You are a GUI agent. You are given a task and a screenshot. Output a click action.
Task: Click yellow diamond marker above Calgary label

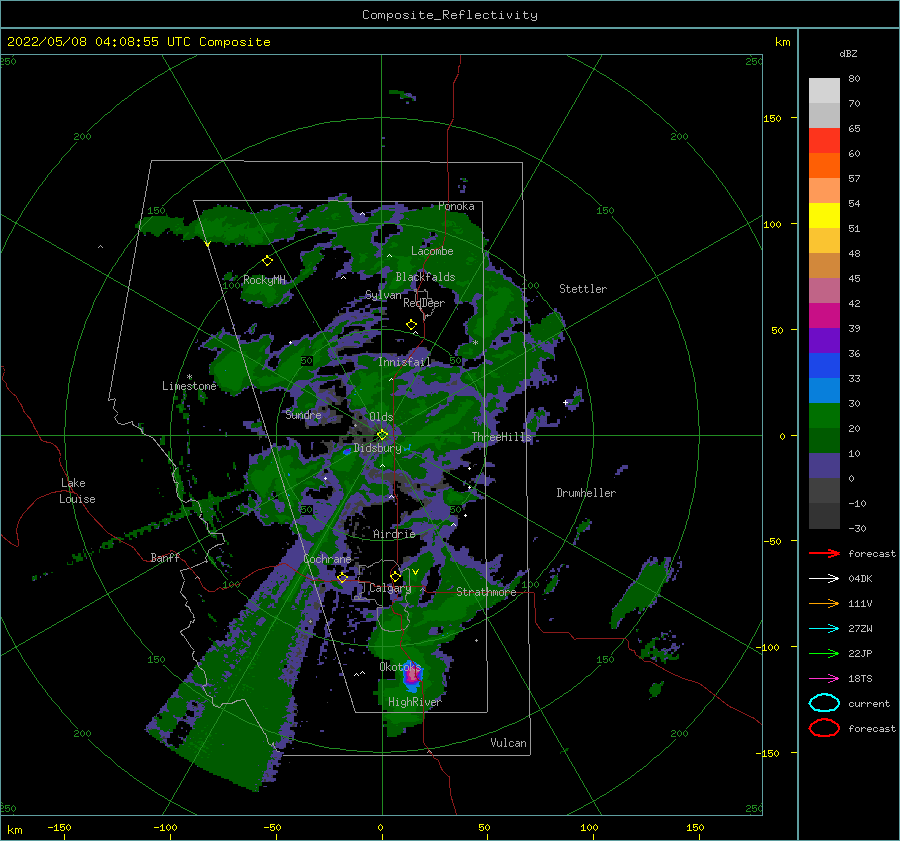tap(395, 576)
